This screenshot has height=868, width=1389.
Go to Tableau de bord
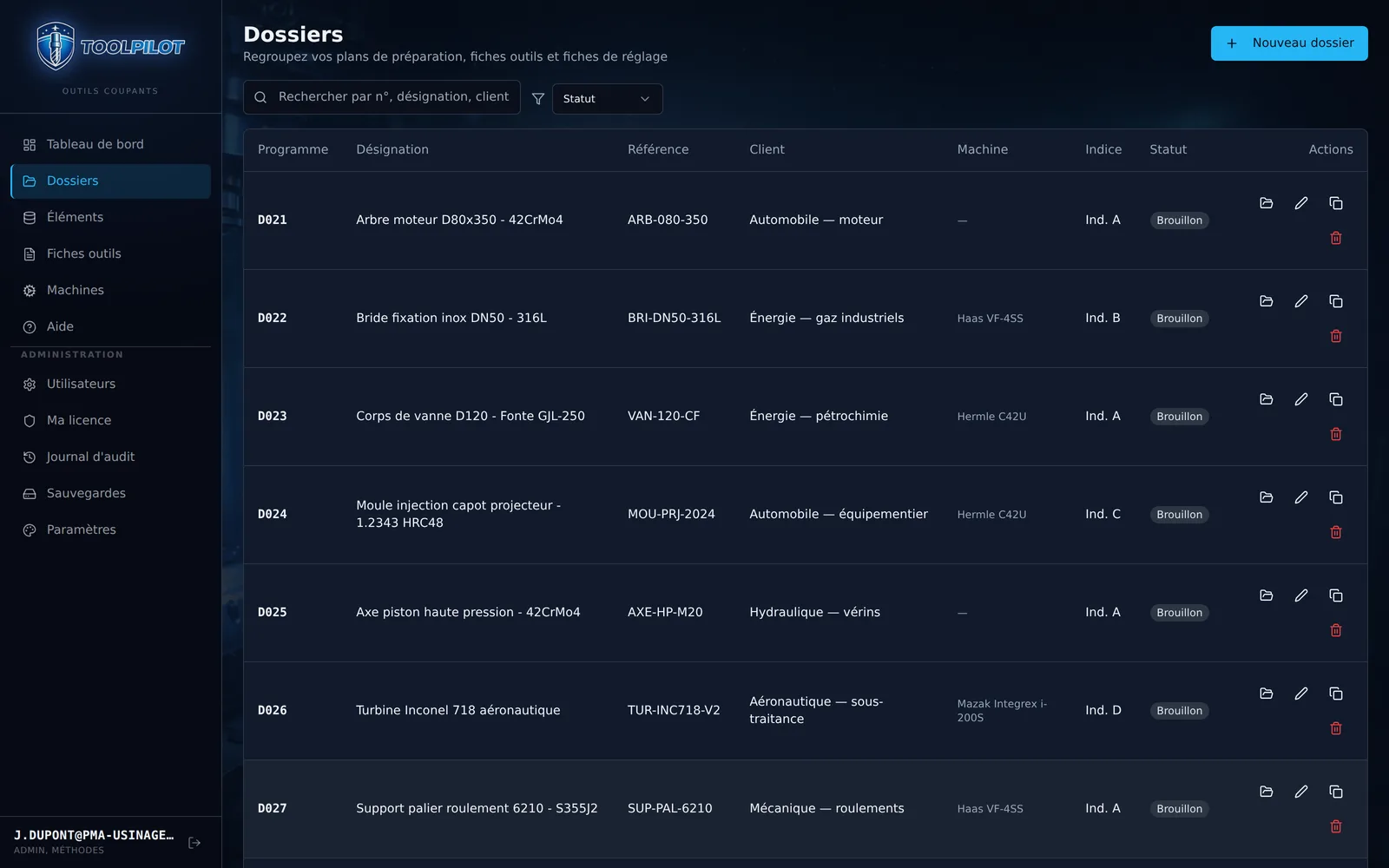click(110, 145)
